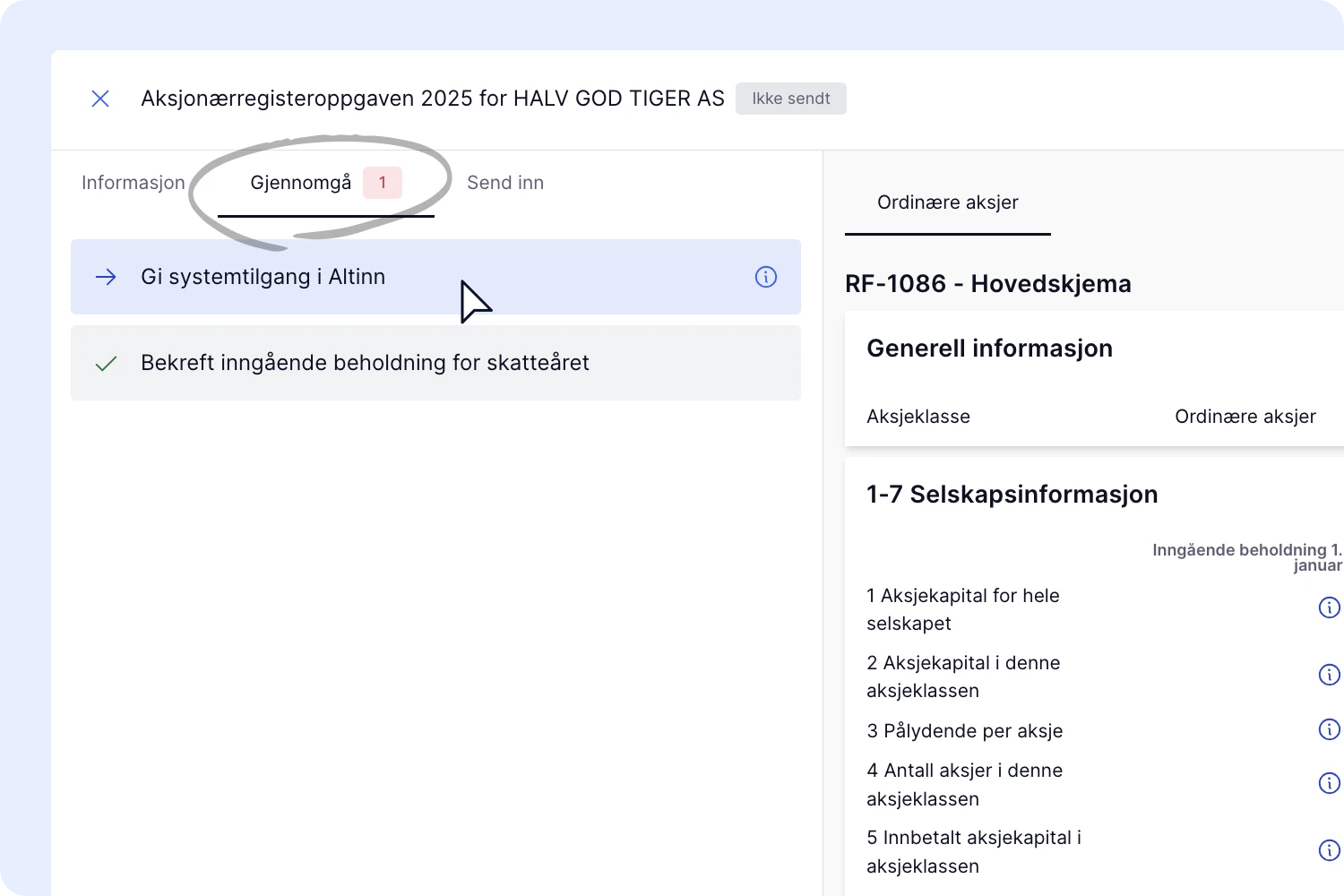The width and height of the screenshot is (1344, 896).
Task: Select the Gjennomgå tab label
Action: [x=300, y=183]
